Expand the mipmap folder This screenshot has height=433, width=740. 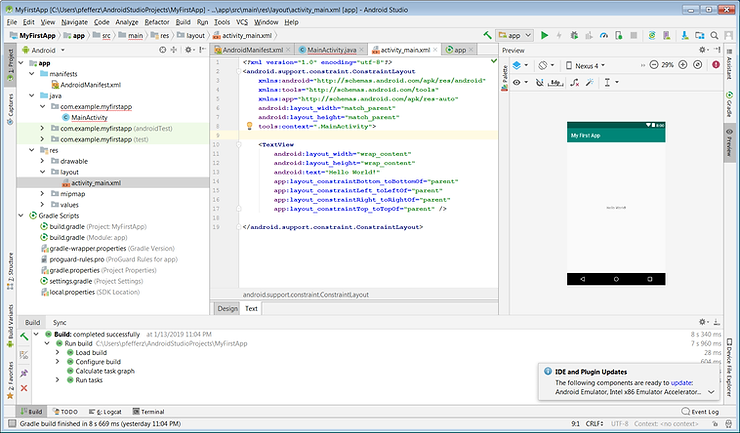point(42,194)
